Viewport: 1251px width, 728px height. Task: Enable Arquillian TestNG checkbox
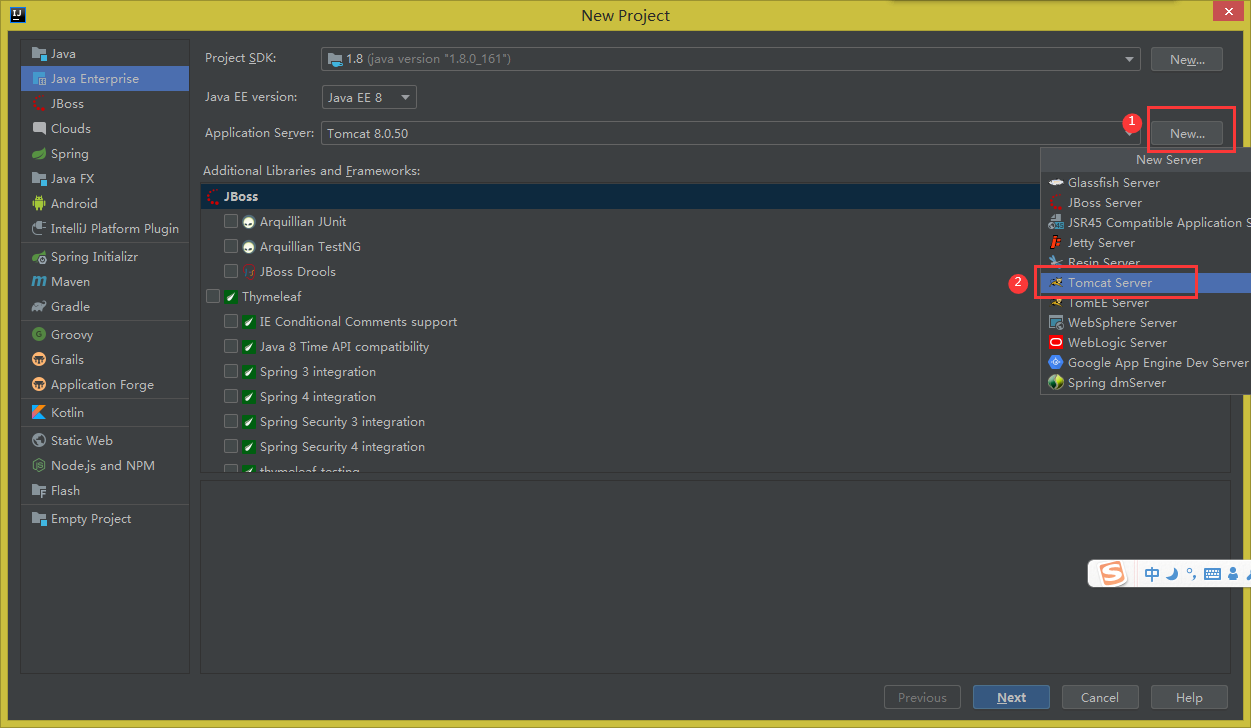point(231,247)
